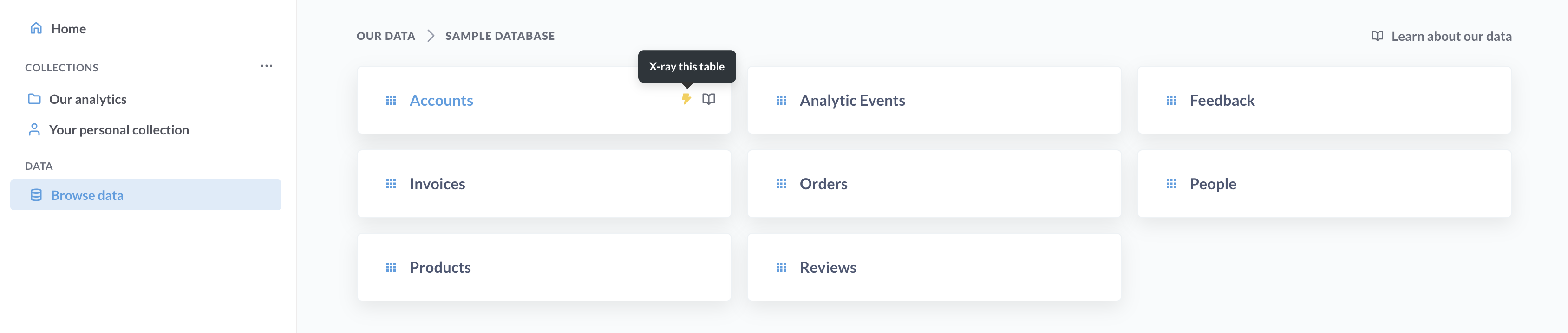Open the Accounts table reference book icon

point(708,99)
